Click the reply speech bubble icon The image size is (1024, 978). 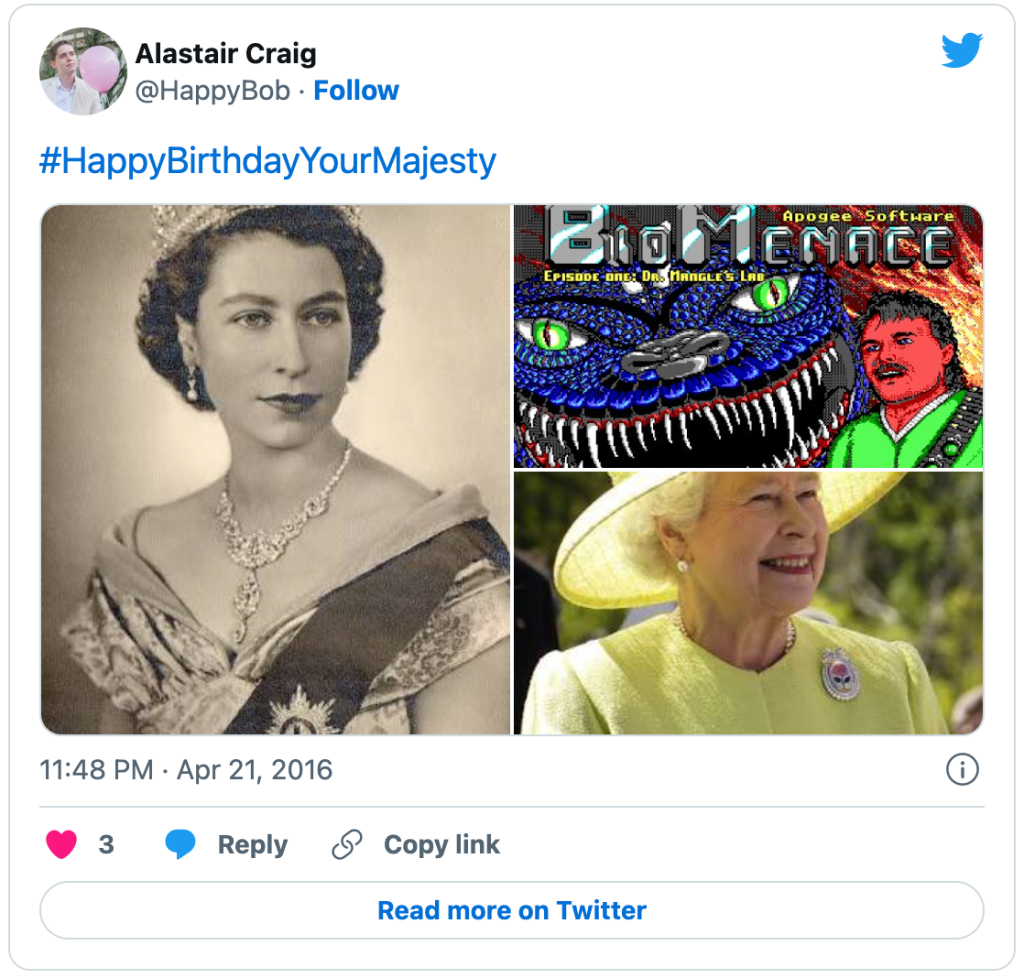(x=180, y=845)
